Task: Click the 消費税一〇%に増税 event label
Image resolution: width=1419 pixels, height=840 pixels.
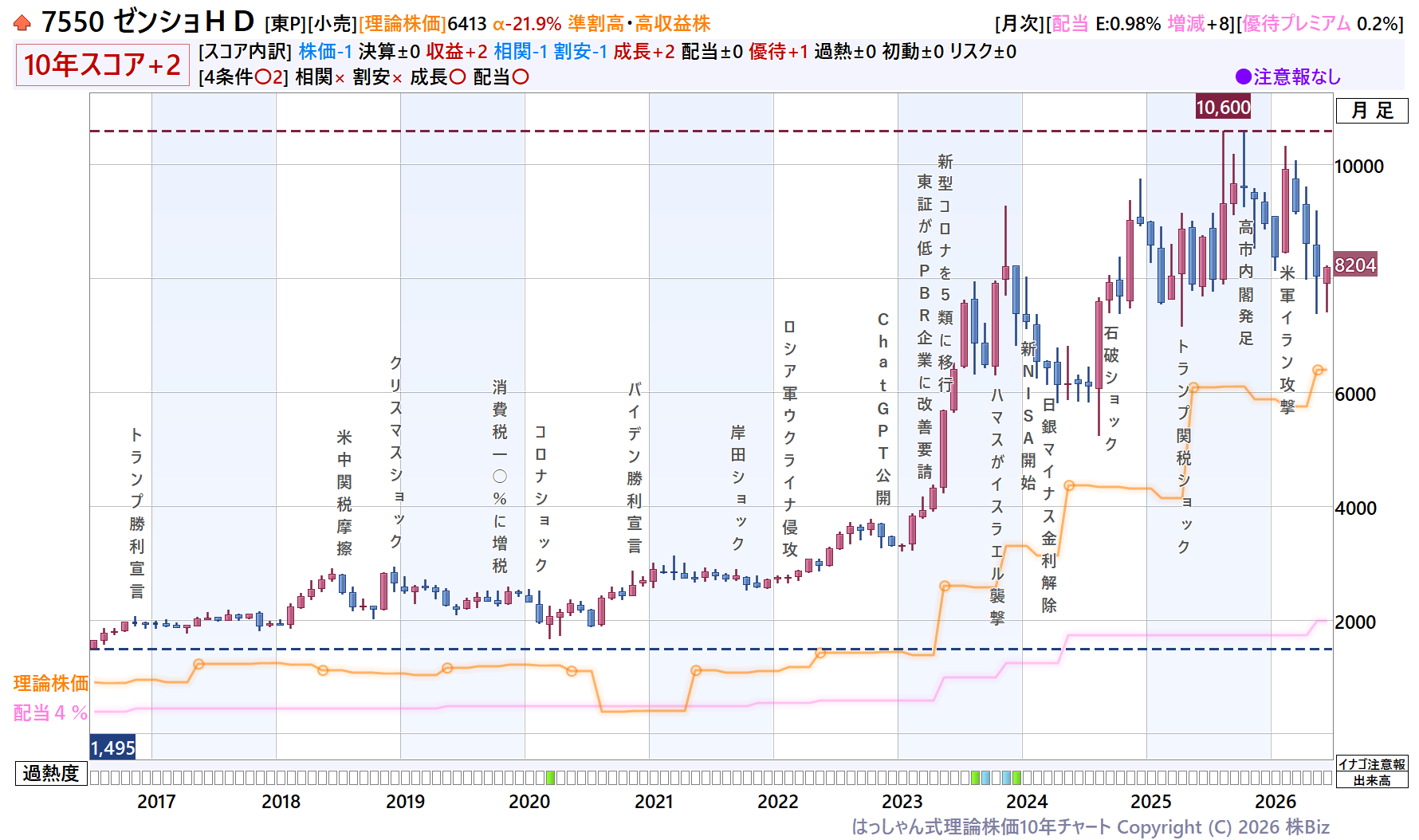Action: [500, 476]
